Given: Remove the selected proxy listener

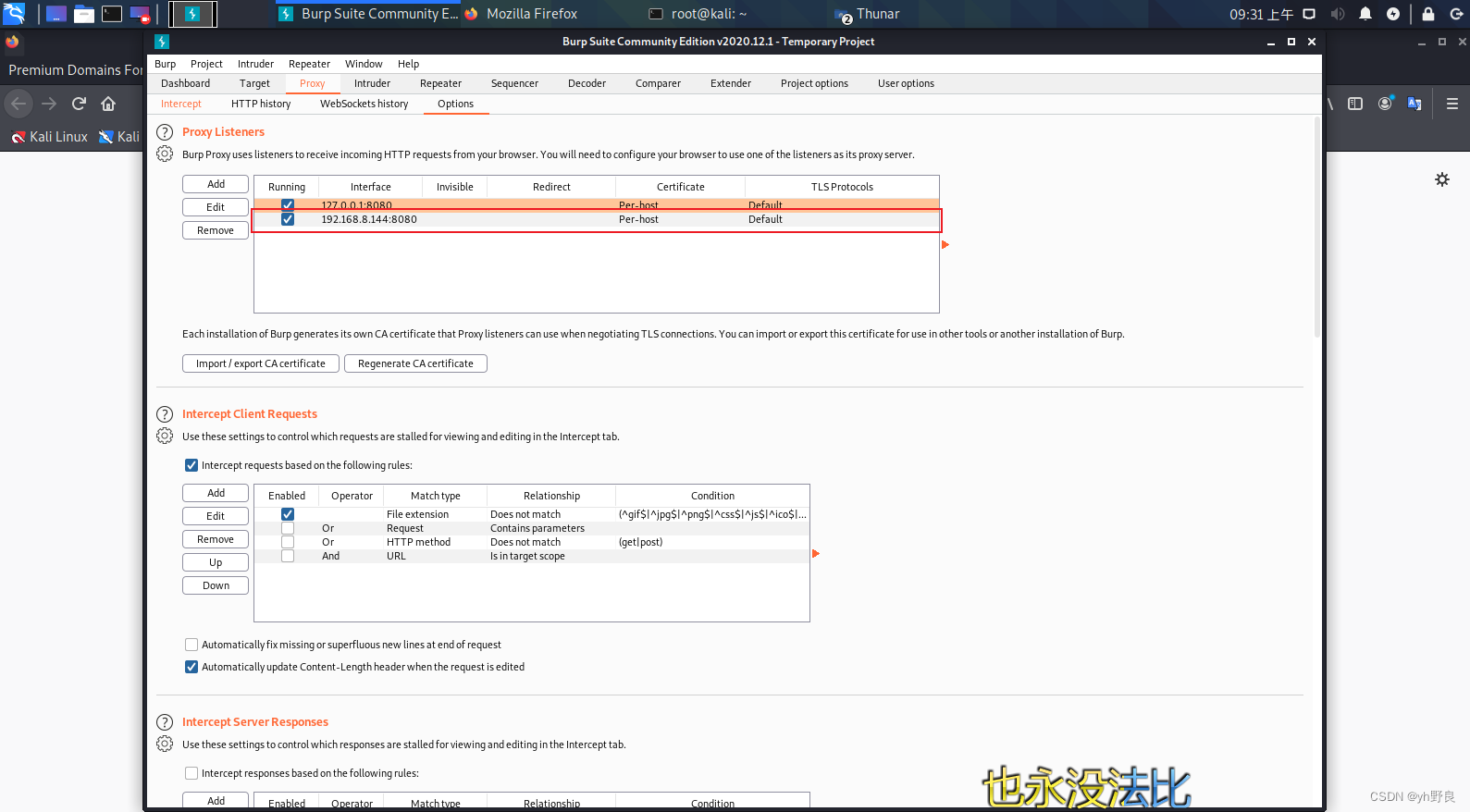Looking at the screenshot, I should [216, 230].
